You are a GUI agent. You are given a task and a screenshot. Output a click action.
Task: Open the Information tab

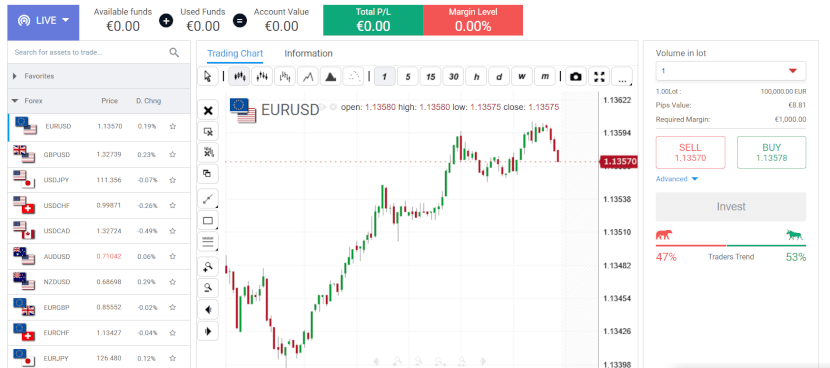(309, 53)
